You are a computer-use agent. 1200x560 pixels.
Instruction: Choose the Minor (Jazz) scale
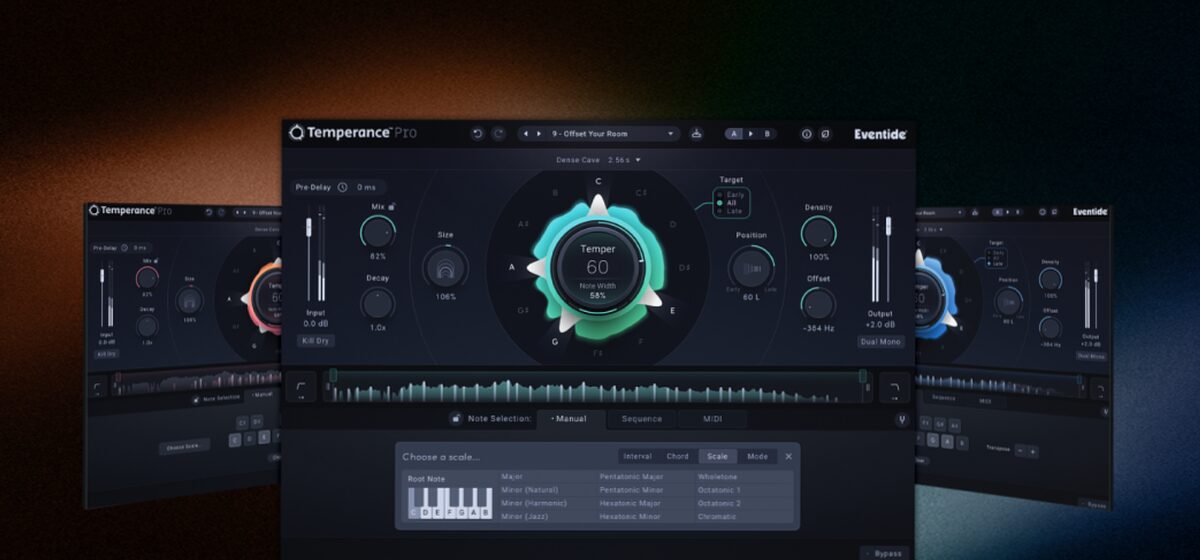pyautogui.click(x=524, y=516)
